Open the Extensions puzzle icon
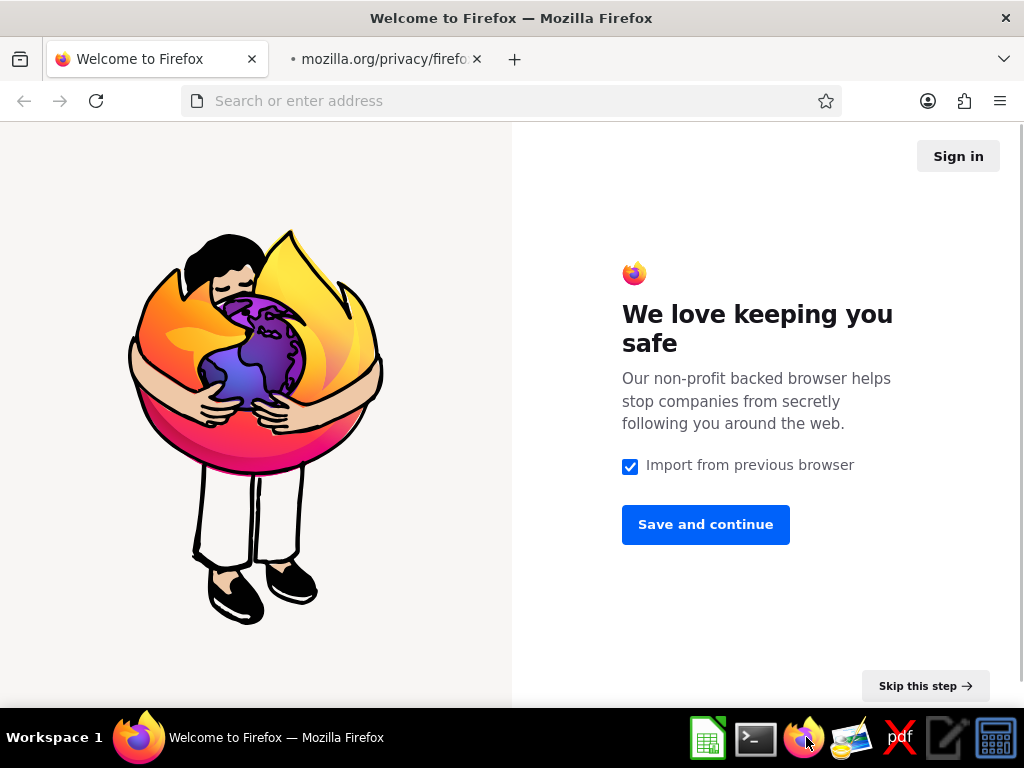The width and height of the screenshot is (1024, 768). click(964, 101)
